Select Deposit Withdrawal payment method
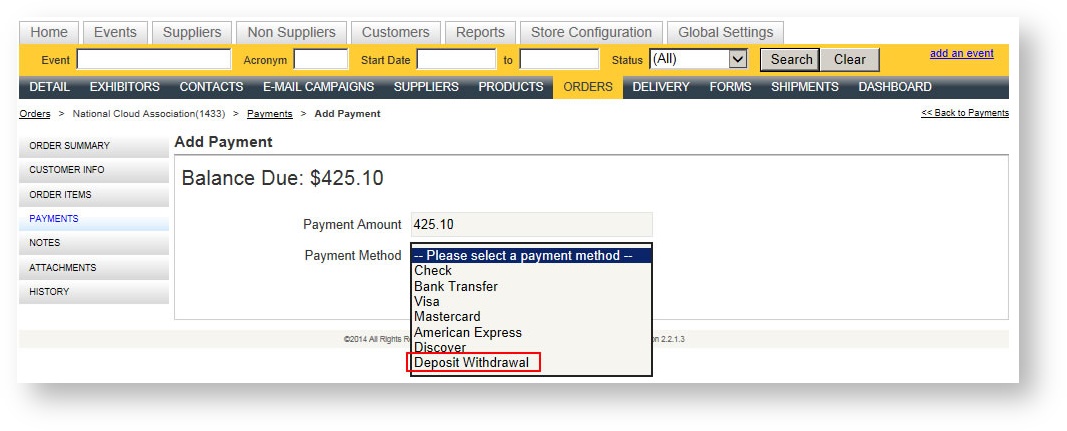This screenshot has height=431, width=1067. point(472,362)
